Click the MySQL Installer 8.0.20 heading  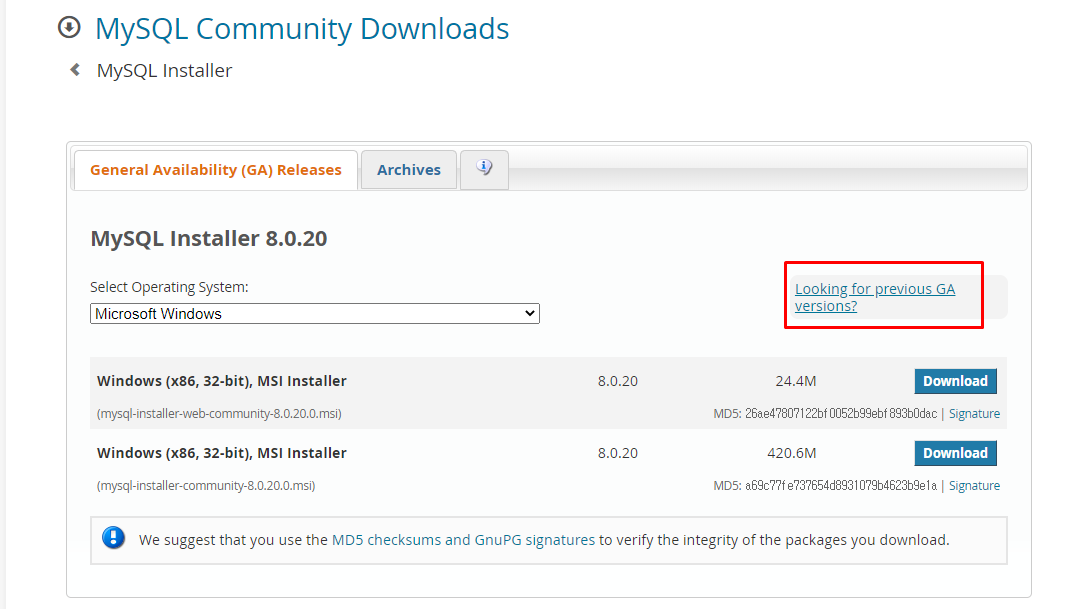tap(209, 239)
